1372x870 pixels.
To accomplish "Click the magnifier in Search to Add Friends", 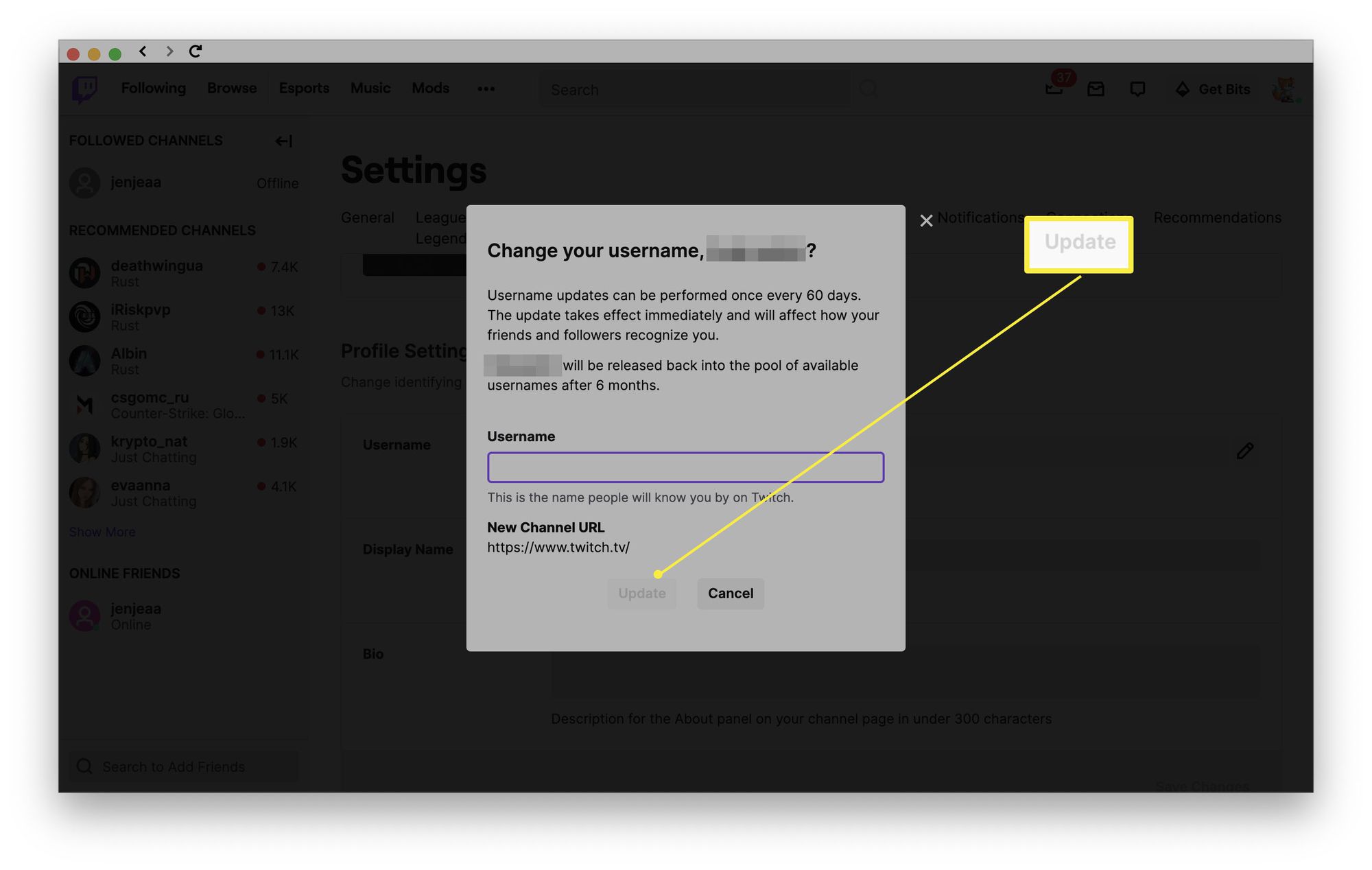I will click(x=84, y=766).
